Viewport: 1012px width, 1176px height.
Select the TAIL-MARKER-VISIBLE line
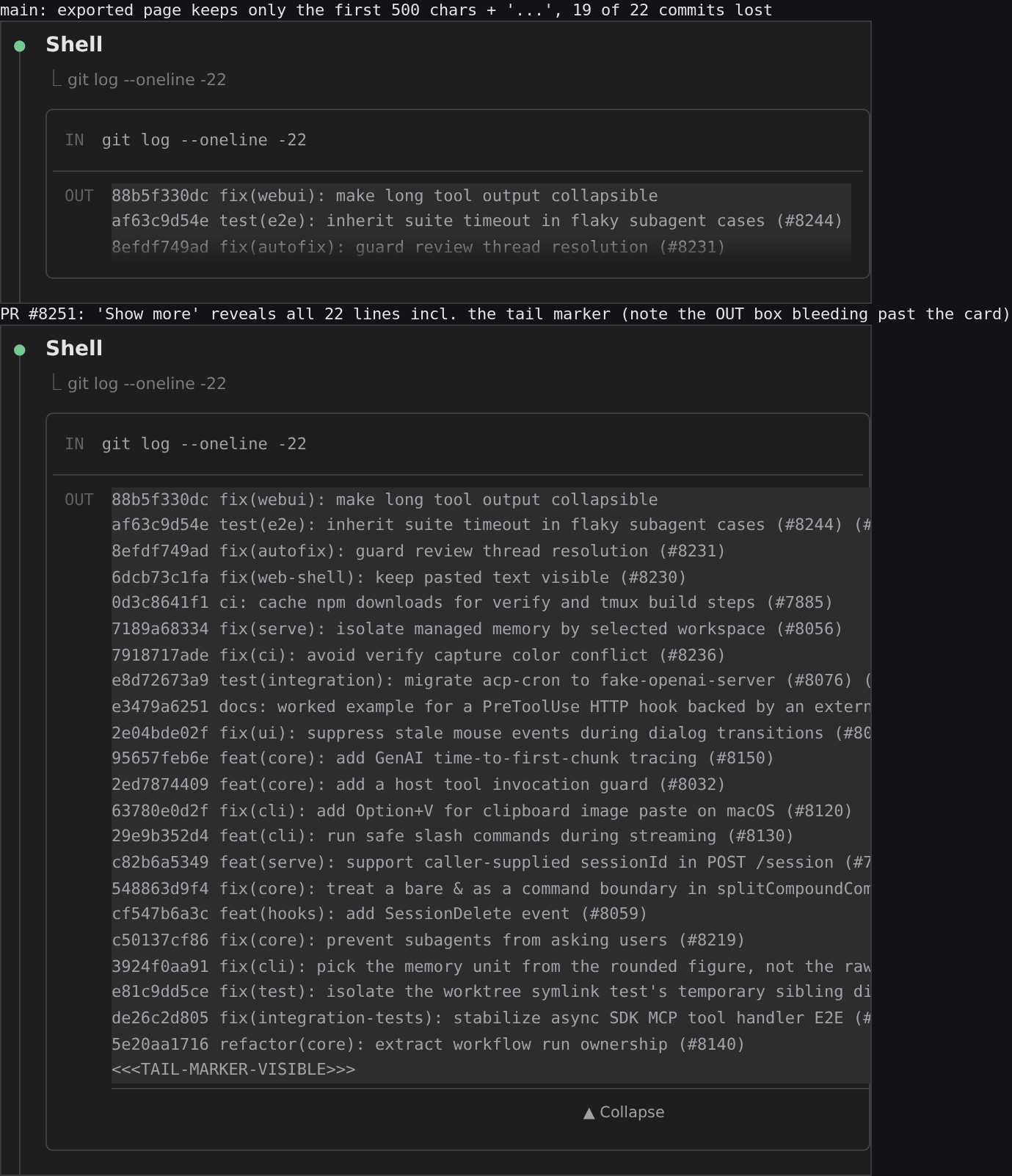point(233,1070)
